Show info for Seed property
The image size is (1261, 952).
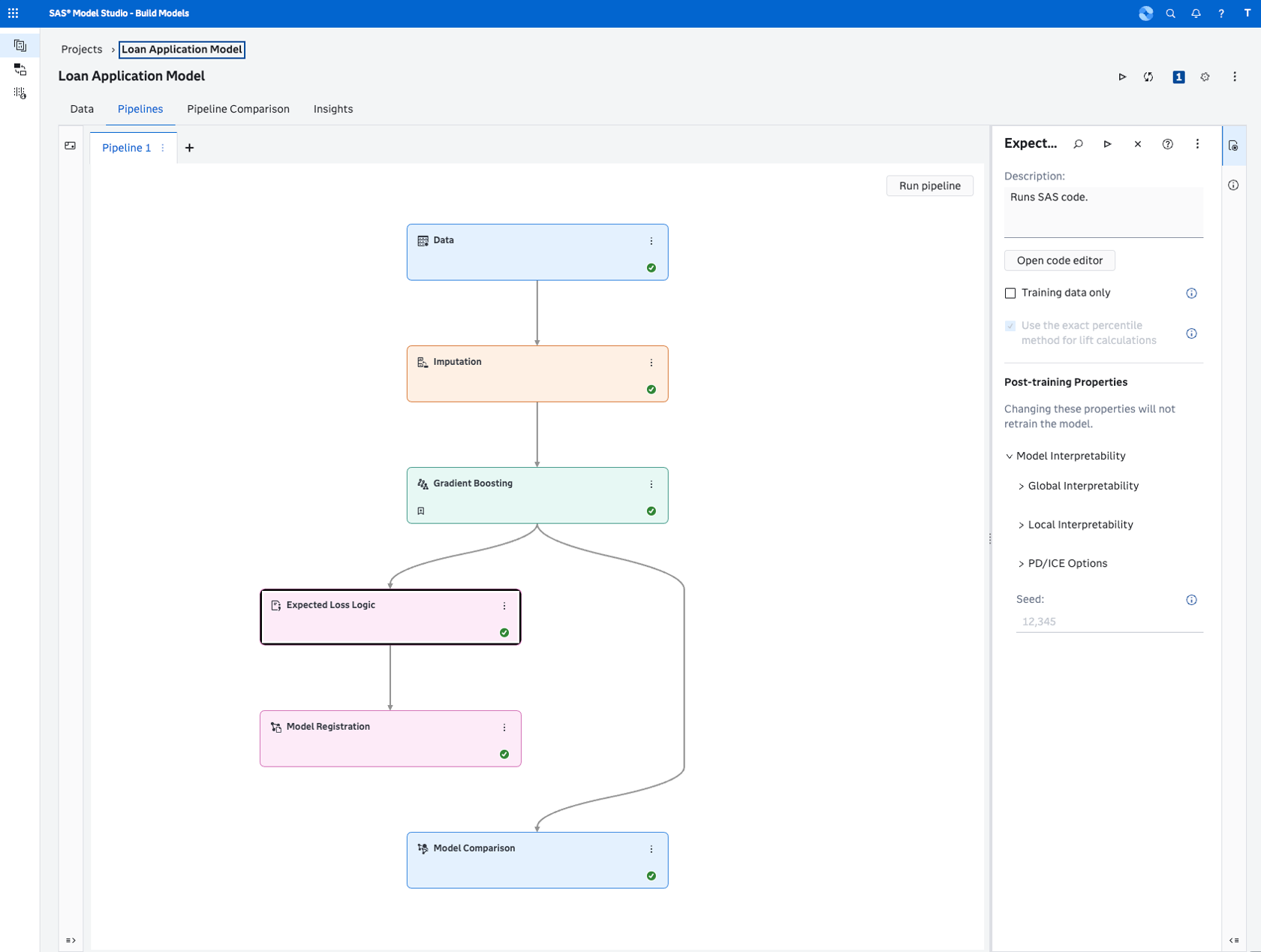[x=1191, y=600]
